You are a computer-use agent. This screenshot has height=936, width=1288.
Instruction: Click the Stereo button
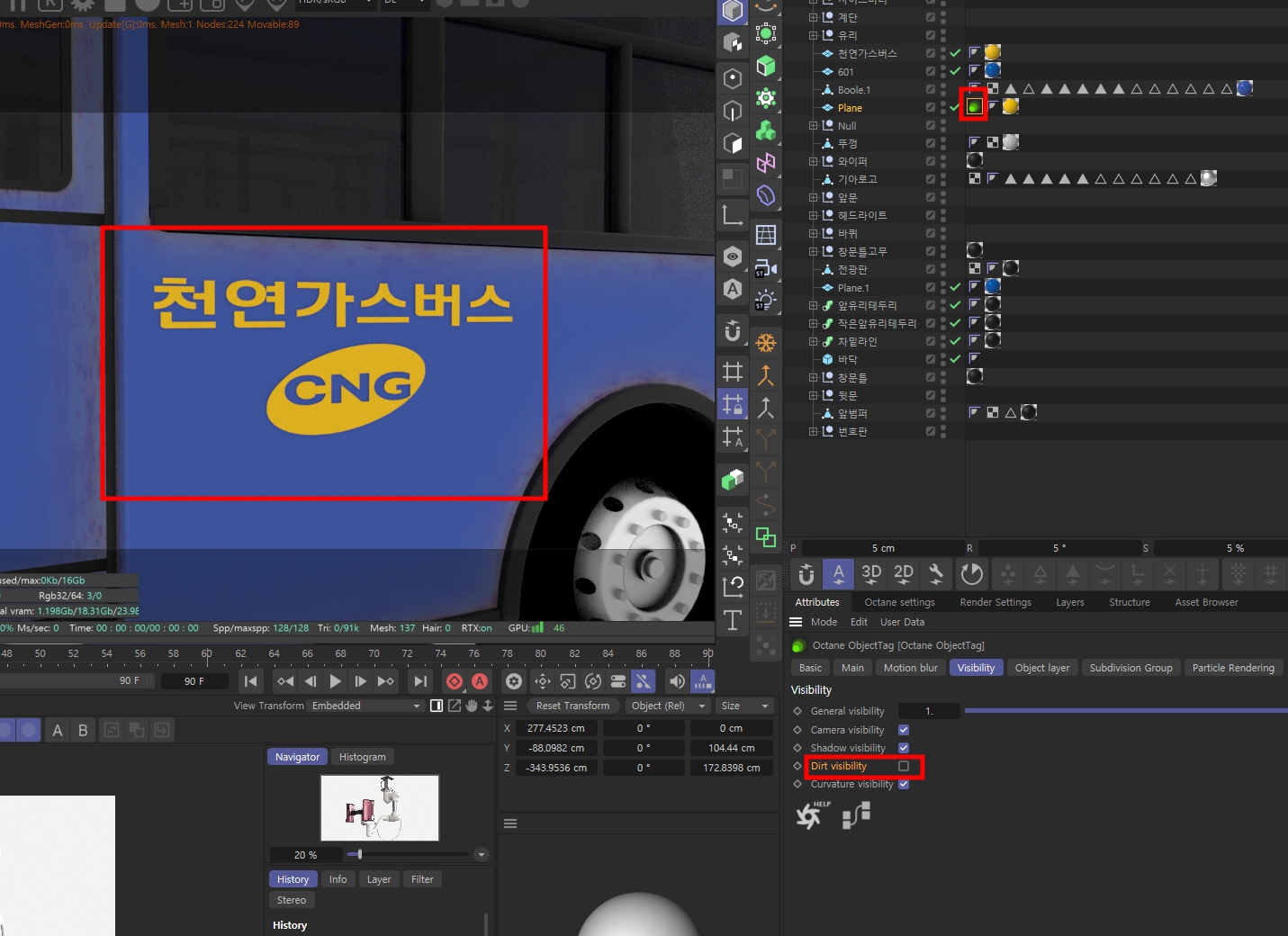pos(291,900)
